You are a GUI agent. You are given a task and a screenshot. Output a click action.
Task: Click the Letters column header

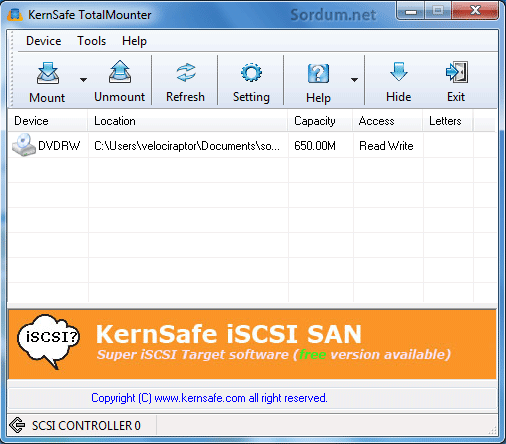(x=448, y=121)
